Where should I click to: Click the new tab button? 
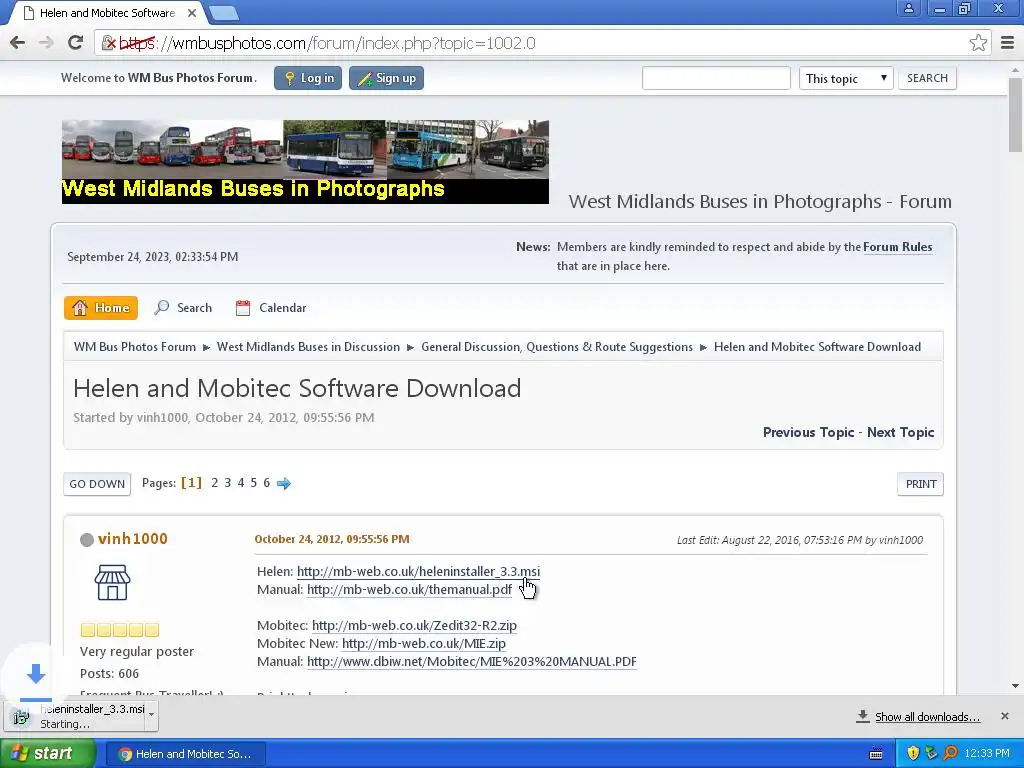click(x=224, y=12)
